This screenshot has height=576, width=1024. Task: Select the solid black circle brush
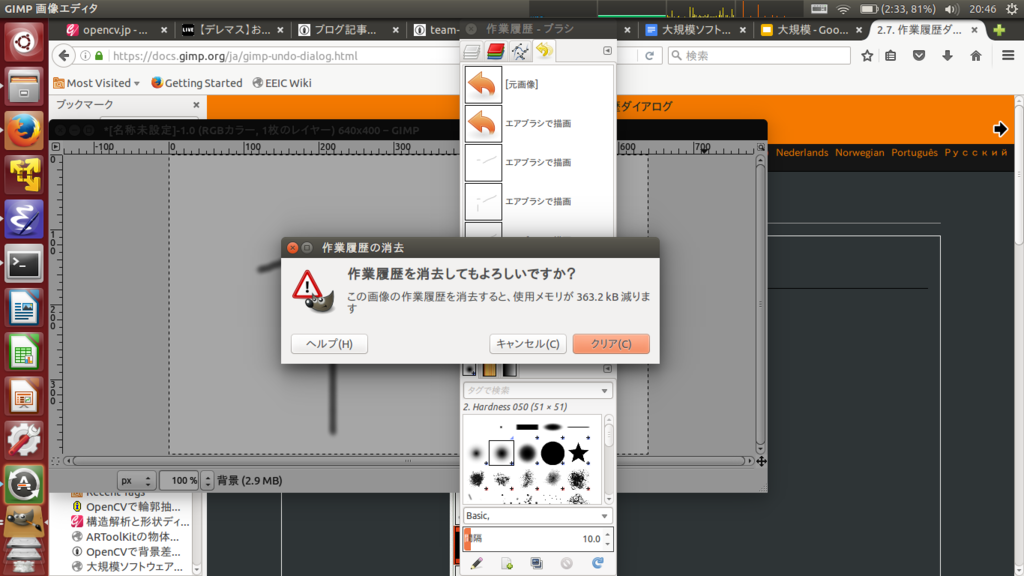[x=552, y=453]
